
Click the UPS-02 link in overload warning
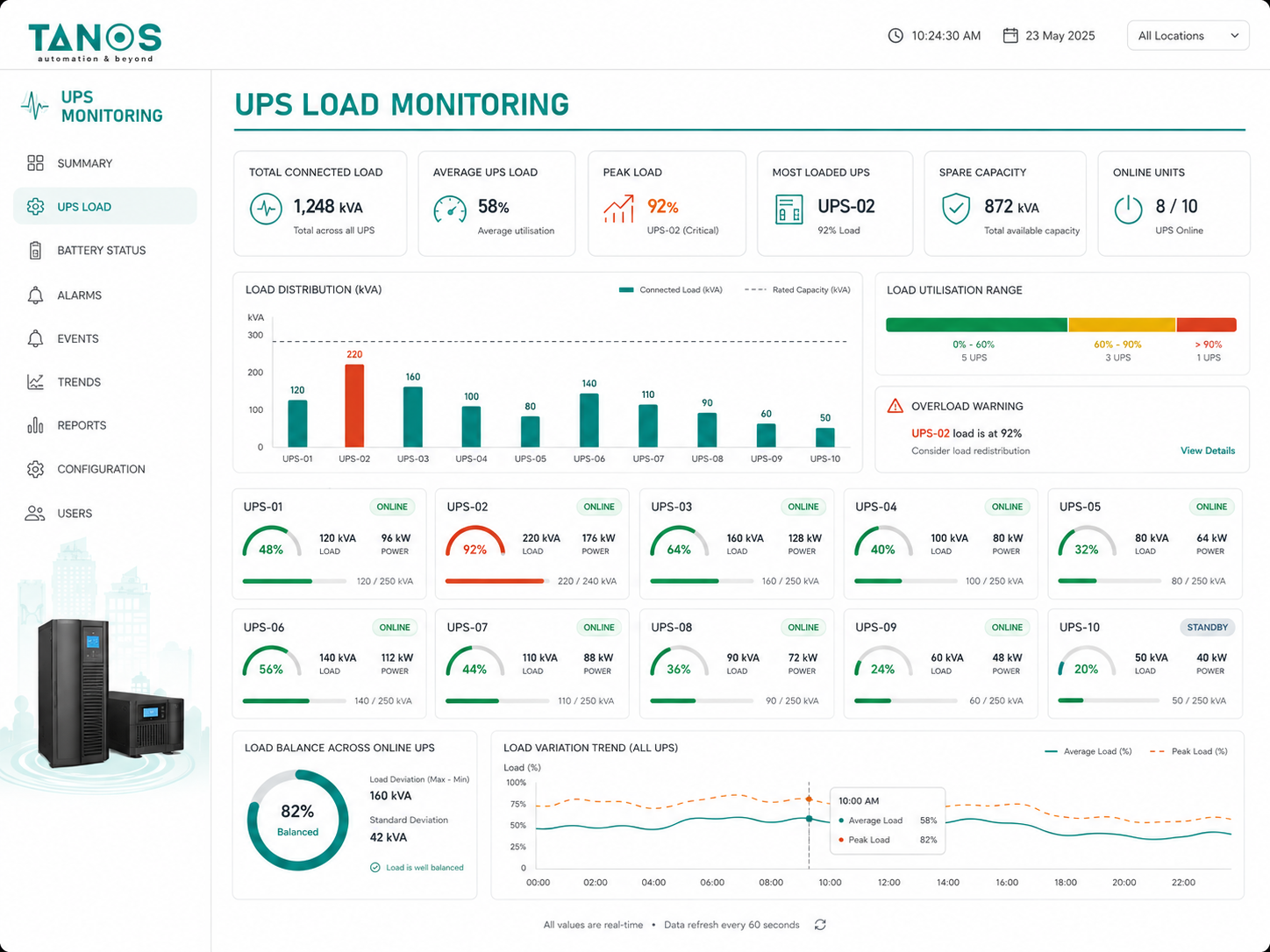pyautogui.click(x=931, y=433)
